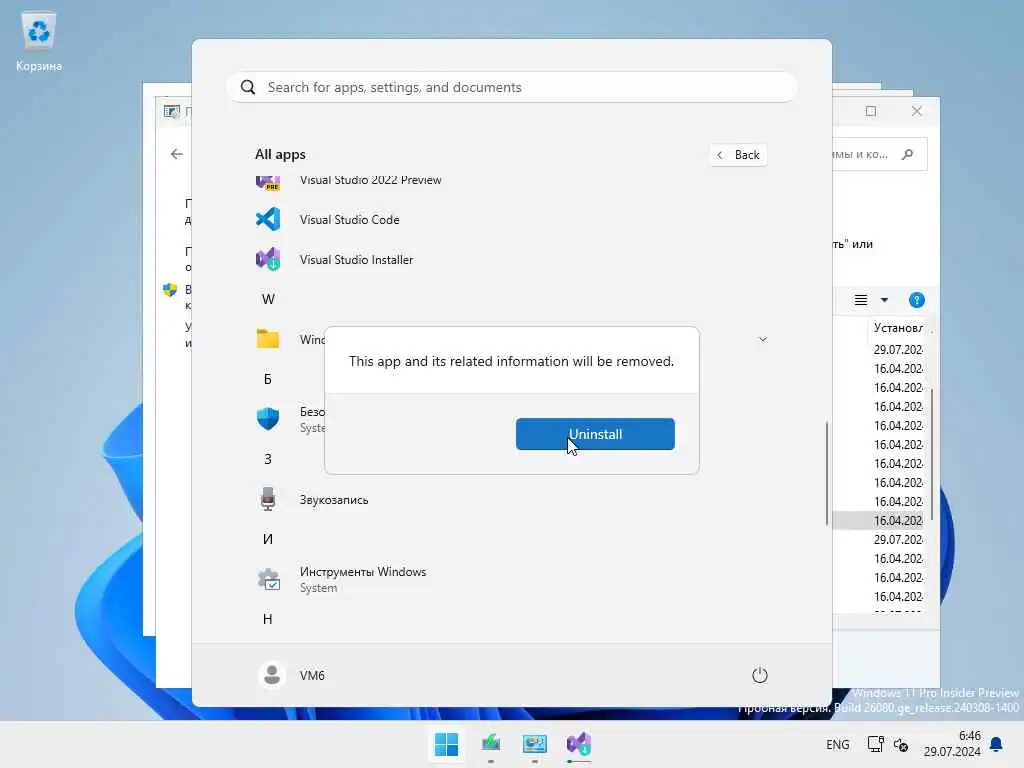Open Инструменты Windows app entry
The width and height of the screenshot is (1024, 768).
pos(362,579)
